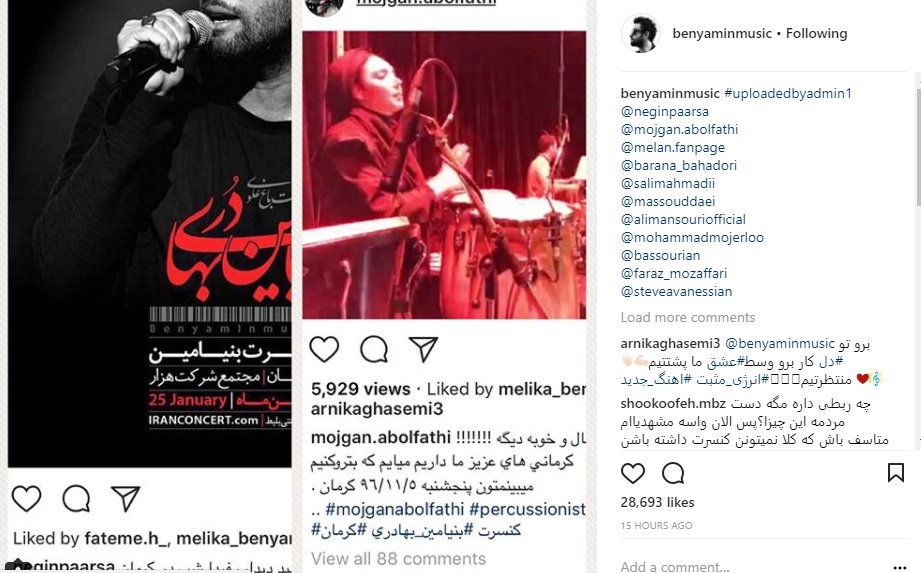Open comment bubble under concert poster
Screen dimensions: 921x573
pos(76,499)
